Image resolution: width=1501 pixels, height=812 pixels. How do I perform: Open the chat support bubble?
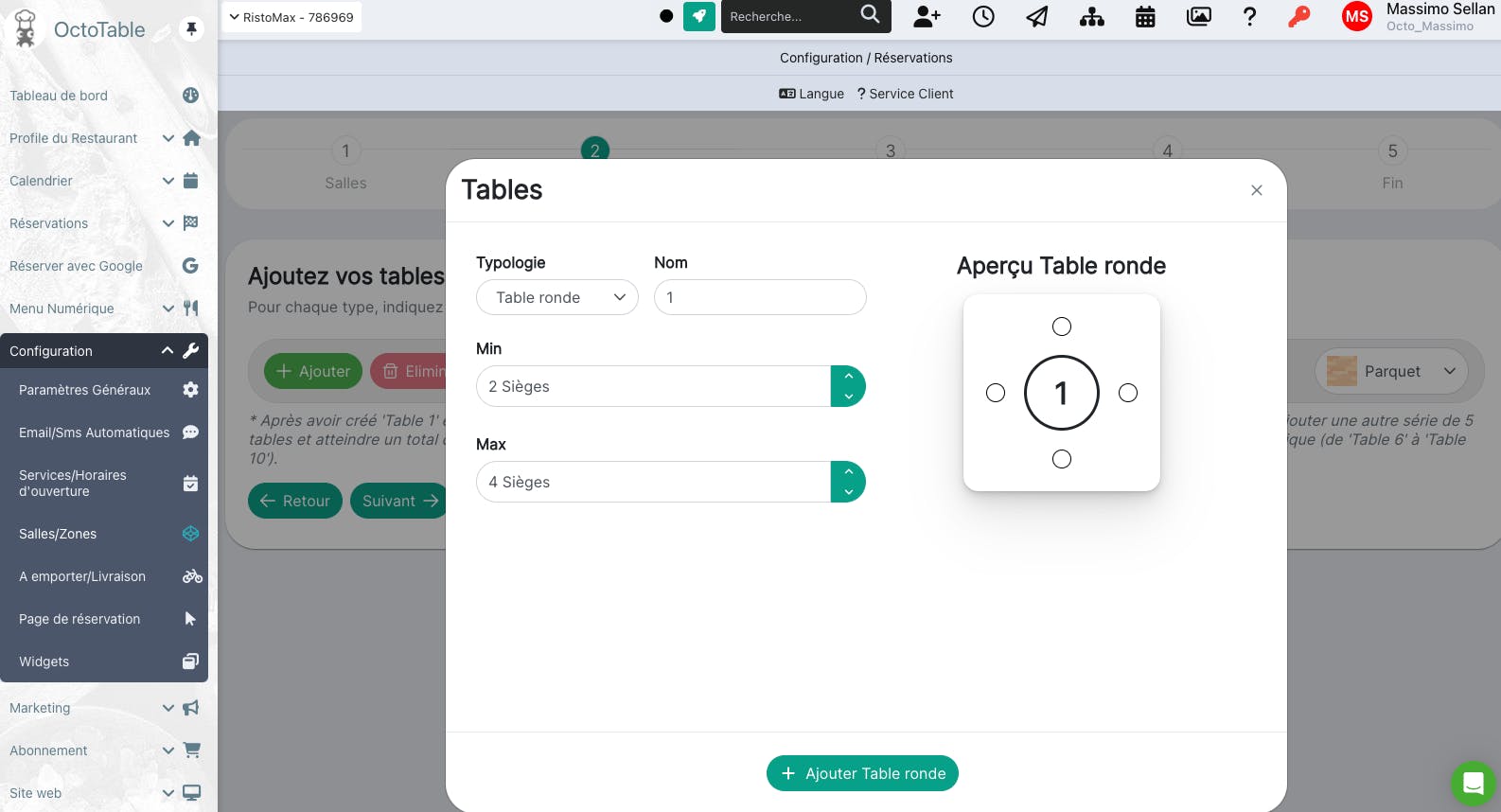pyautogui.click(x=1473, y=783)
